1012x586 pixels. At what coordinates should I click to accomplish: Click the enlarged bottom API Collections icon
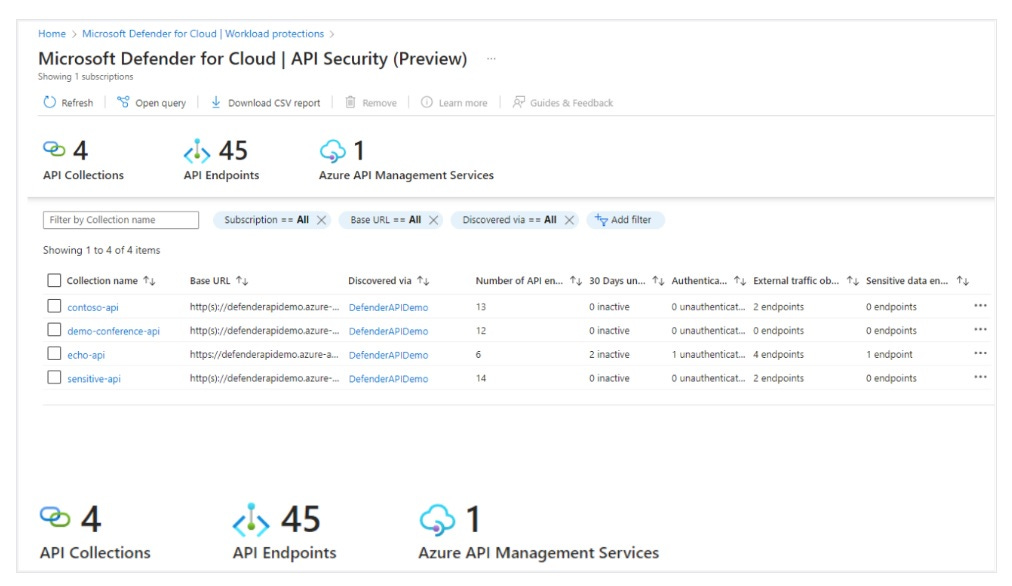pyautogui.click(x=55, y=517)
